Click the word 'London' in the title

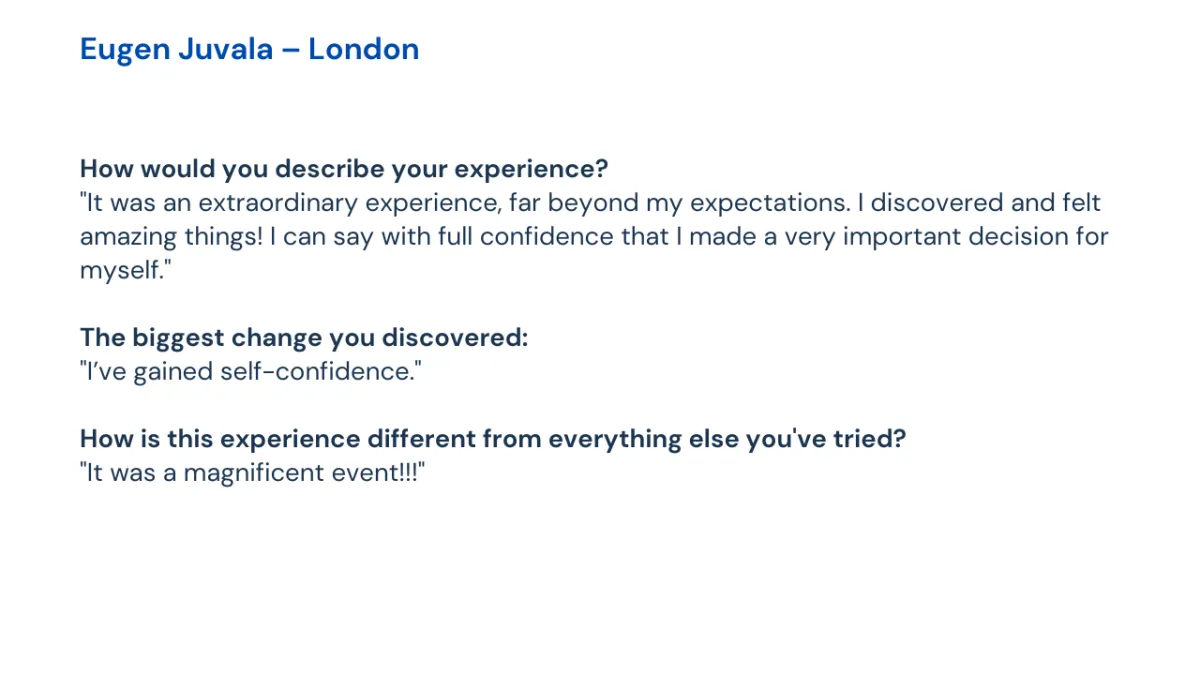point(363,49)
